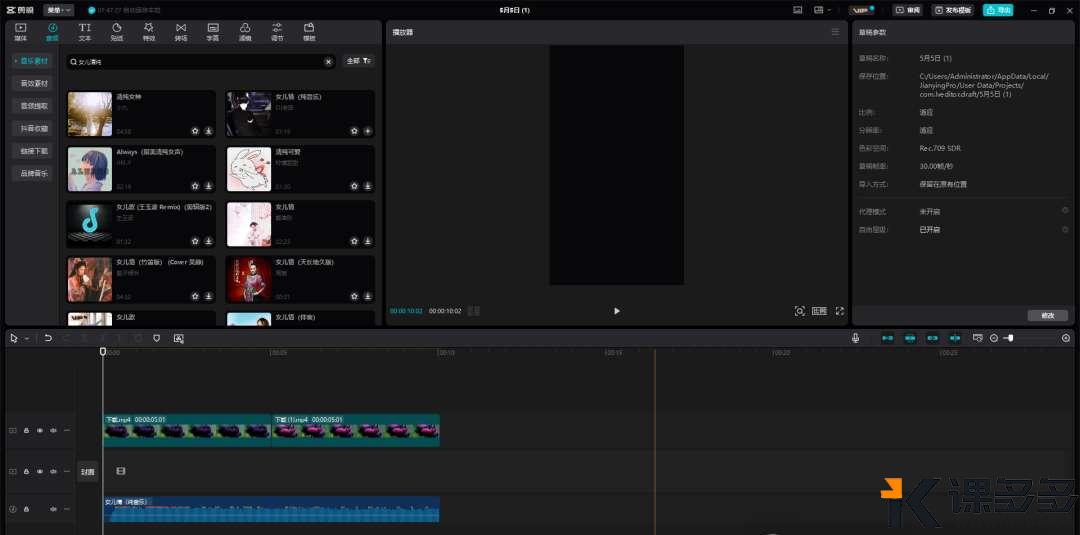Download the 女儿国 (王玉萌 Remix) track
This screenshot has width=1080, height=535.
(x=208, y=241)
